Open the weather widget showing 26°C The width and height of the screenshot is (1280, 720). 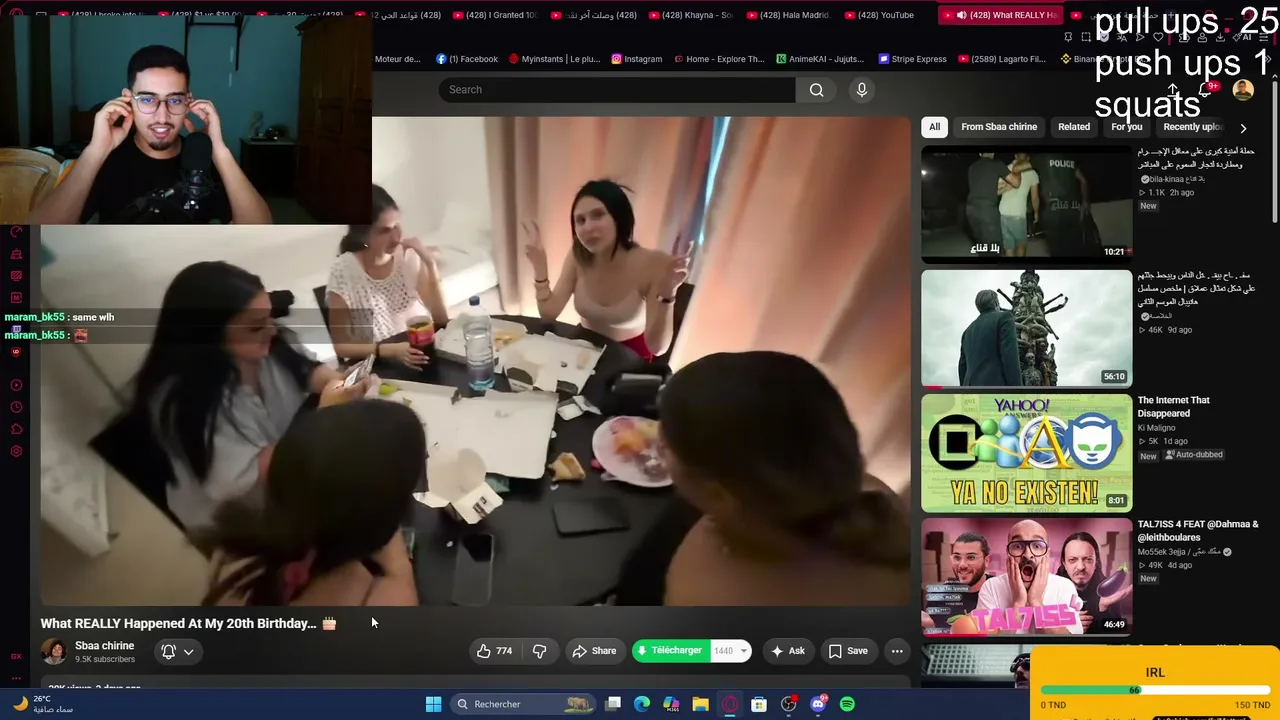[x=42, y=704]
